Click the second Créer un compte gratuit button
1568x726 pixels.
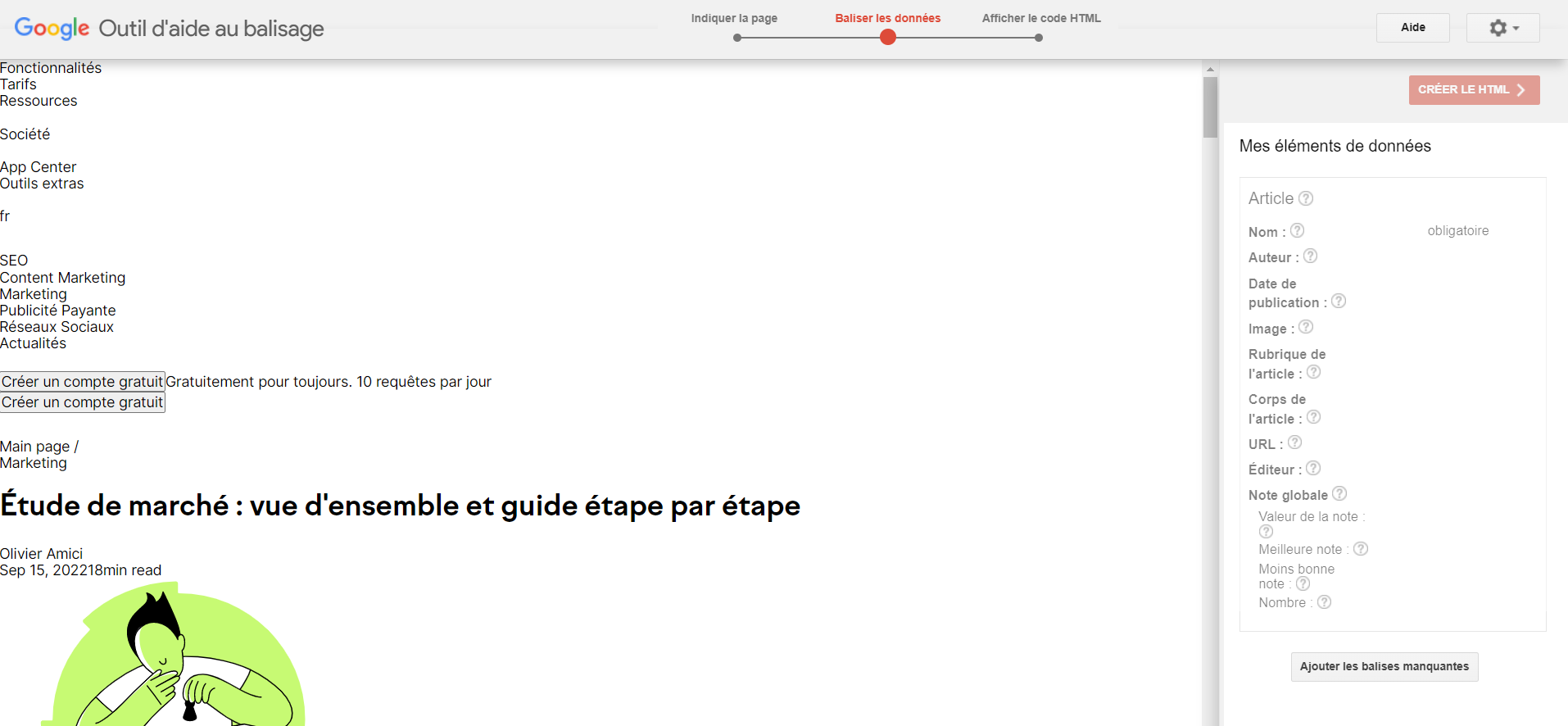point(83,402)
